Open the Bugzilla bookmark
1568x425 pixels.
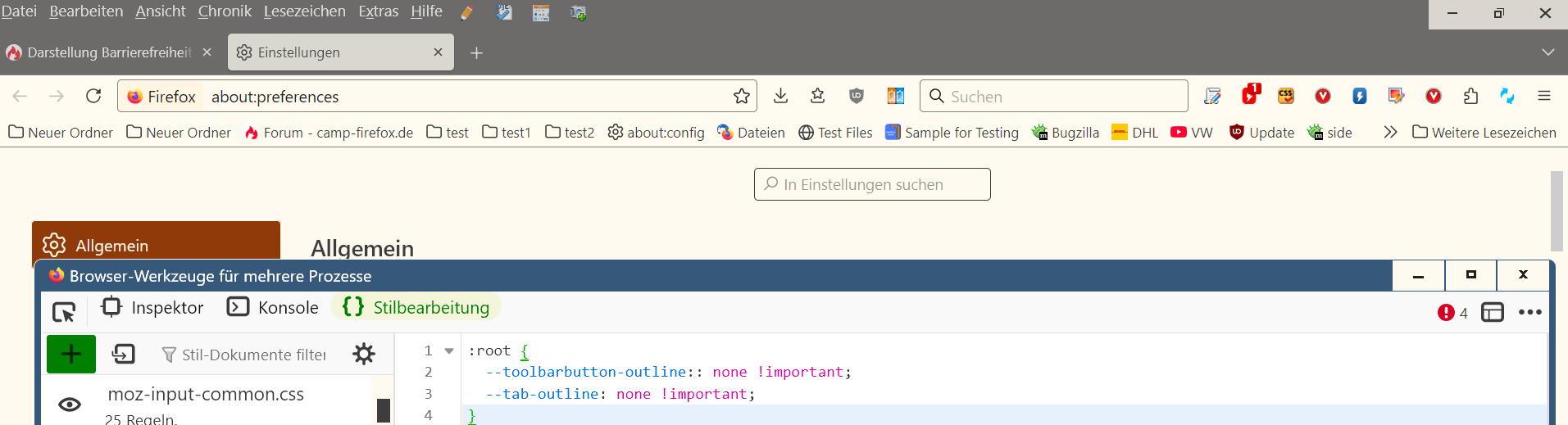pyautogui.click(x=1066, y=132)
